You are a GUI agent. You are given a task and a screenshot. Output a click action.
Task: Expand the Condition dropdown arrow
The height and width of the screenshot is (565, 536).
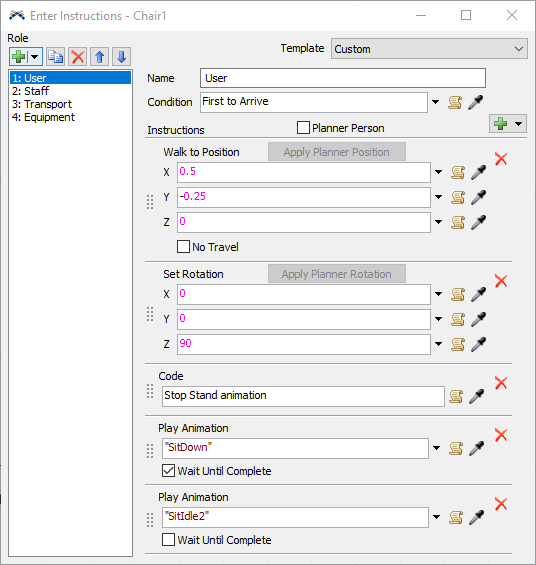pos(436,102)
